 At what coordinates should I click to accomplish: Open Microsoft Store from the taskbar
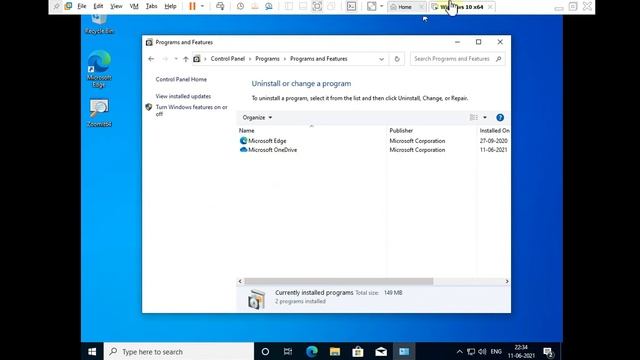358,351
